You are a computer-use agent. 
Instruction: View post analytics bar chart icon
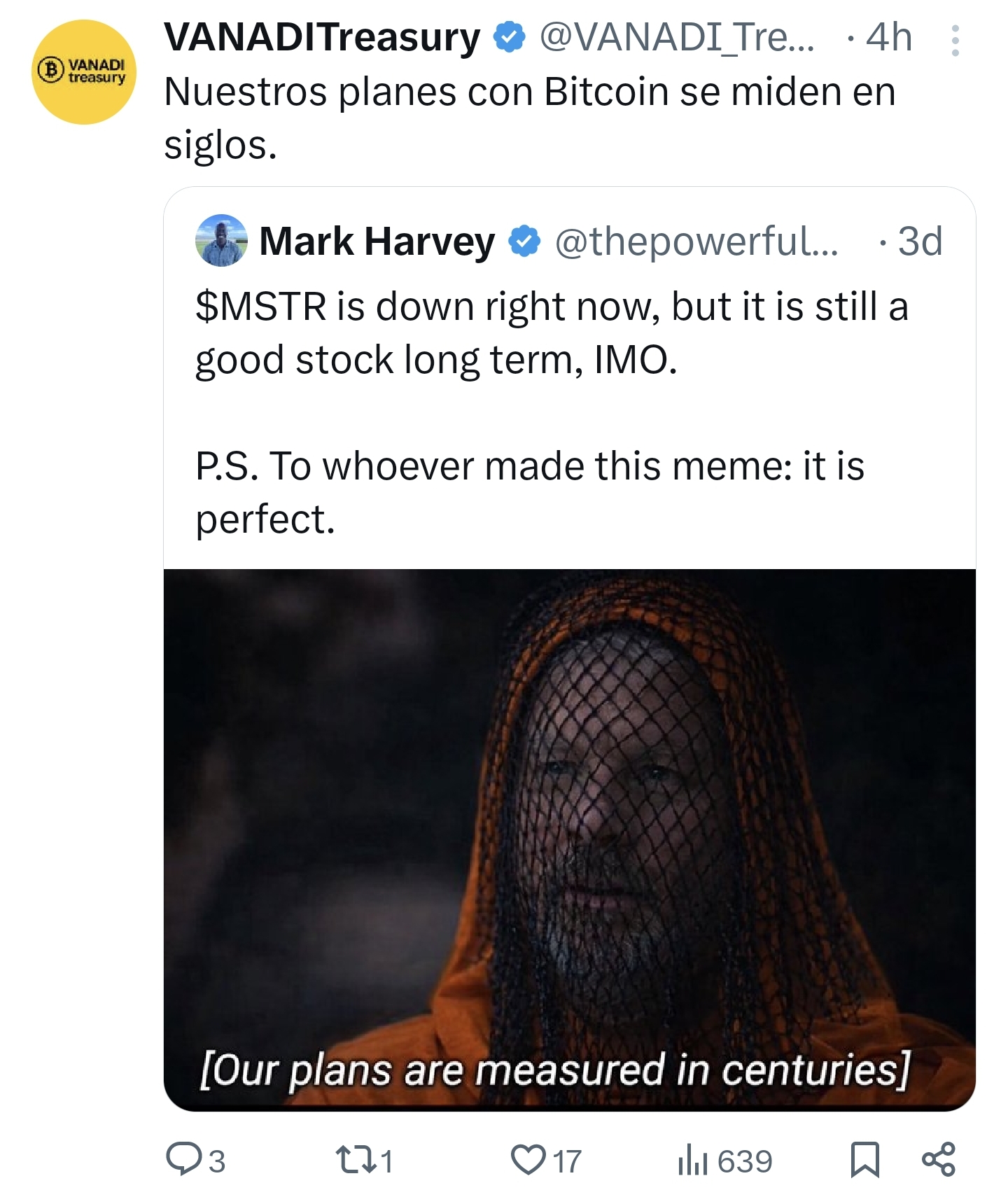[693, 1159]
